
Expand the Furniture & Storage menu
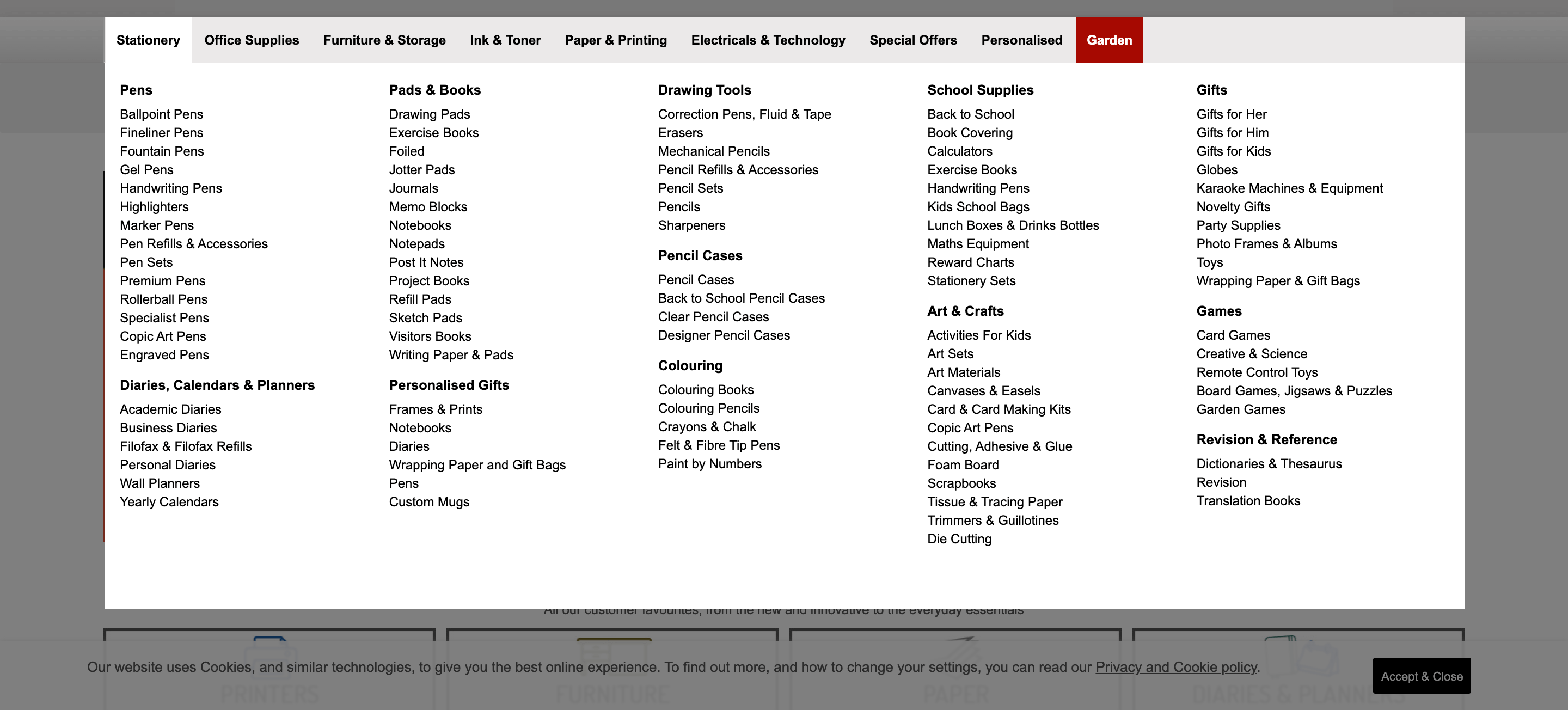click(384, 40)
